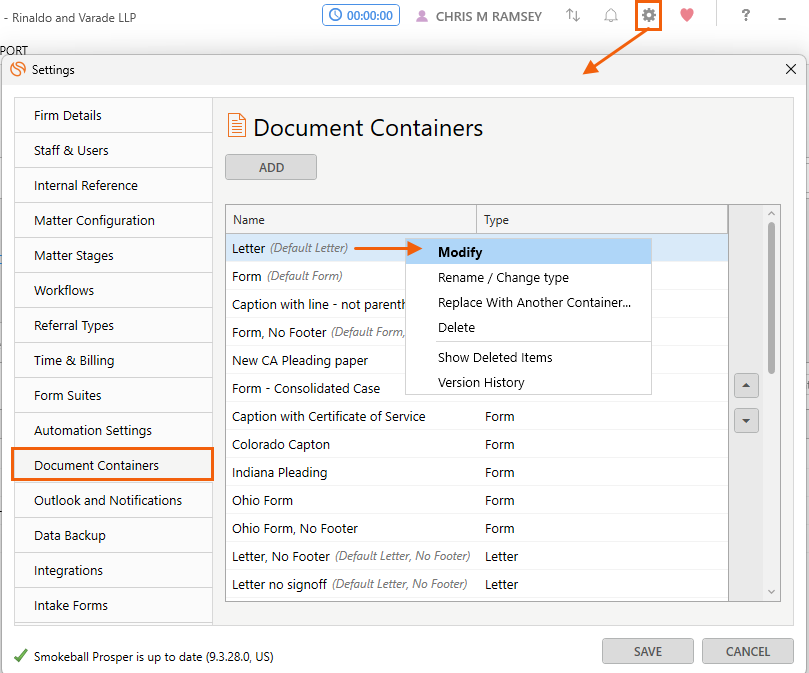The height and width of the screenshot is (673, 809).
Task: Select Matter Configuration in sidebar
Action: (x=114, y=221)
